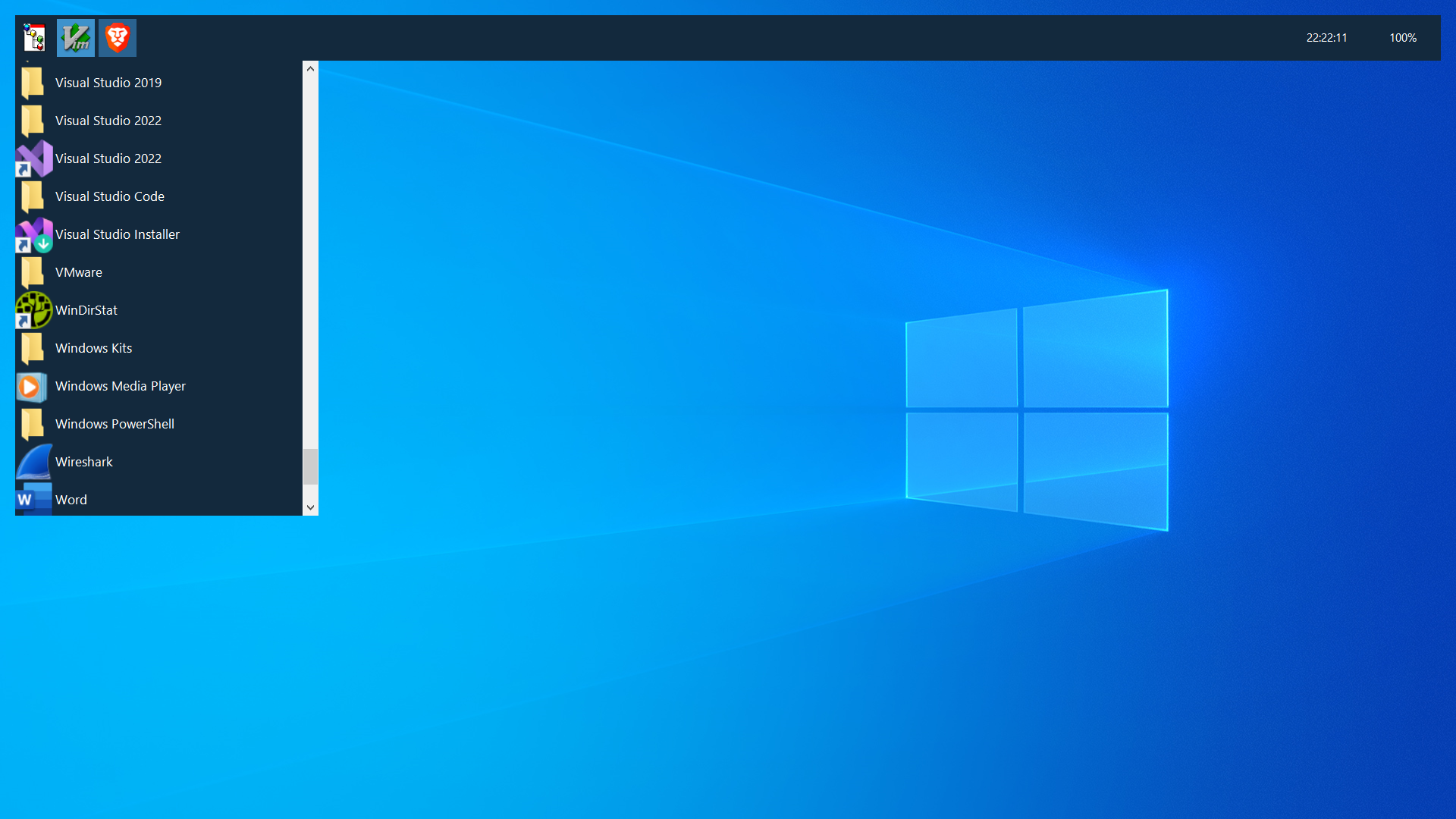The width and height of the screenshot is (1456, 819).
Task: Click the tree-diagram launcher icon
Action: [34, 38]
